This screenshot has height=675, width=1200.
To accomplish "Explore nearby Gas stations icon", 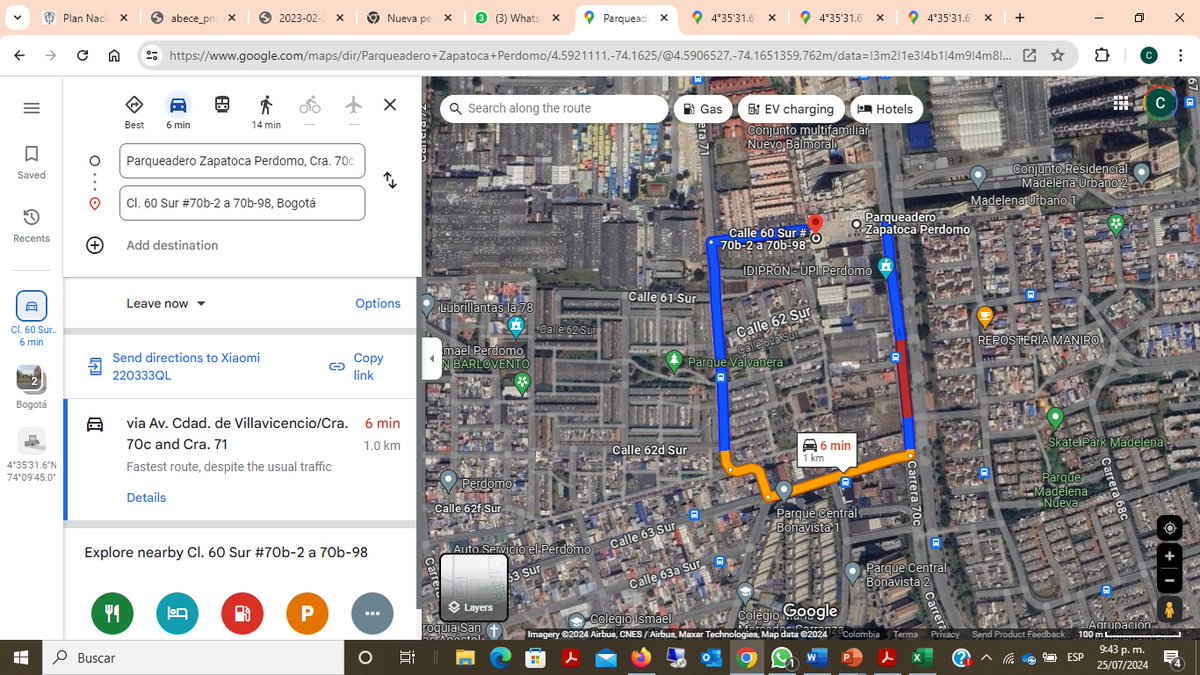I will (242, 613).
